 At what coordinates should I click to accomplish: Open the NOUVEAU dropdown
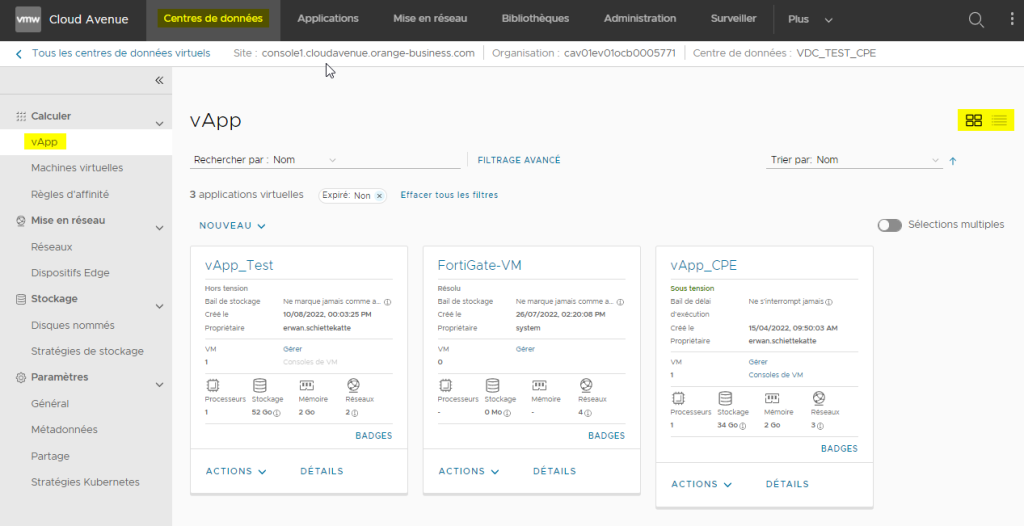point(232,225)
